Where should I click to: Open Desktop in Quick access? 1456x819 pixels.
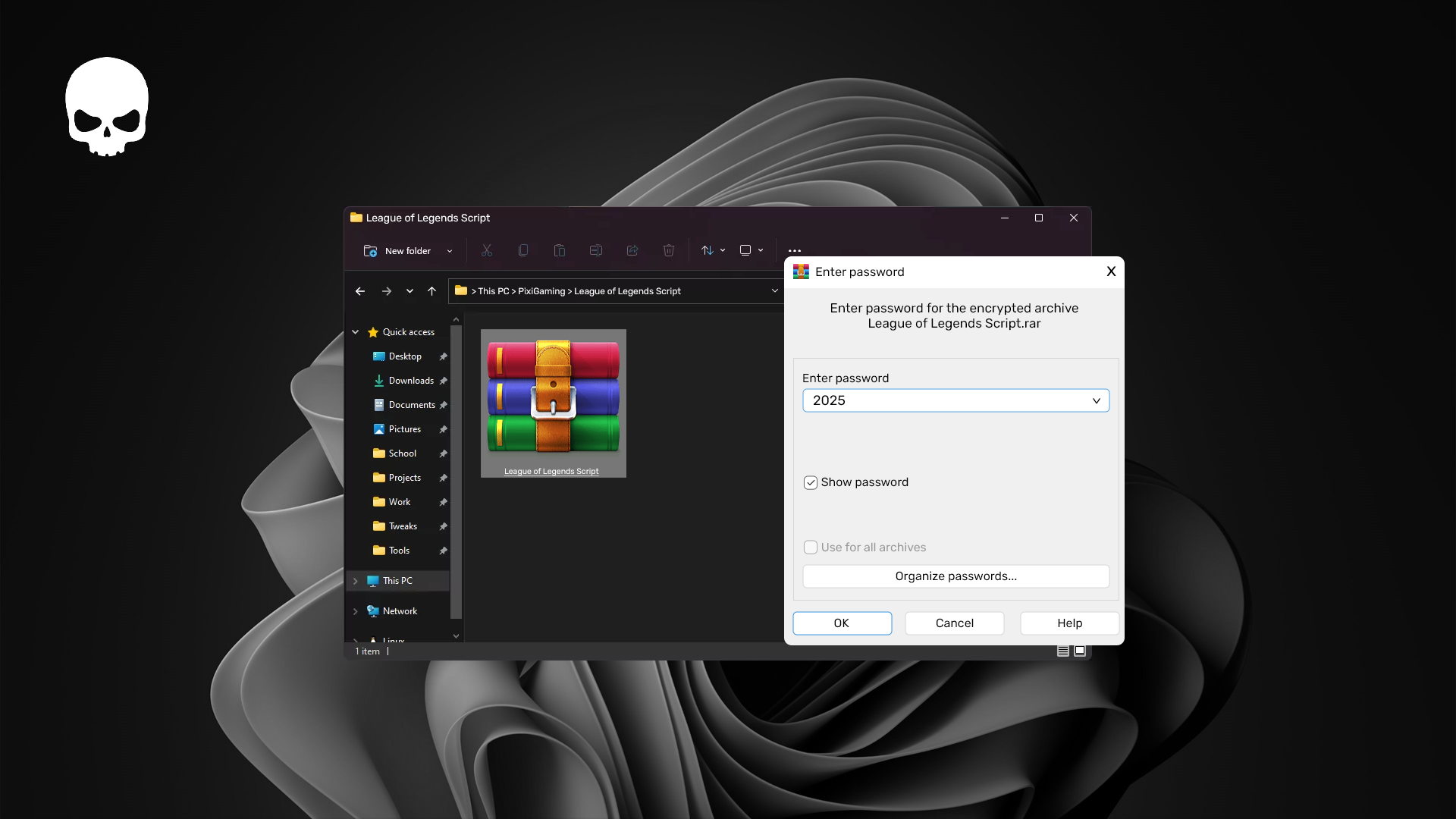397,356
